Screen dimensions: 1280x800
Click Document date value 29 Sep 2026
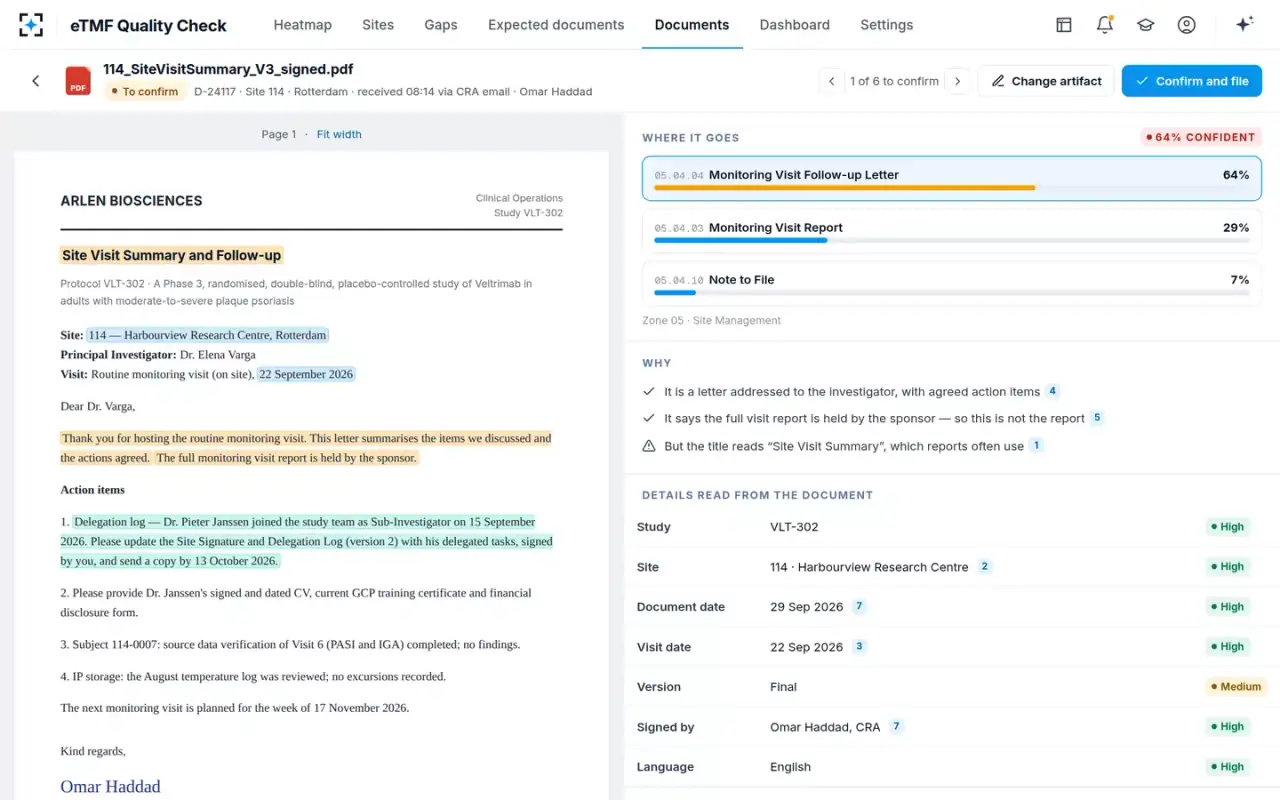point(807,606)
